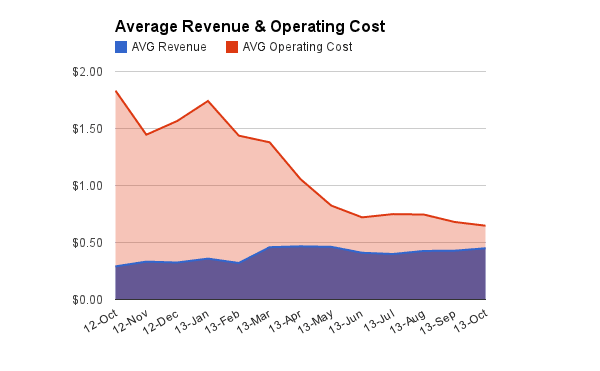Click the 12-Oct x-axis label
This screenshot has width=600, height=371.
tap(101, 321)
